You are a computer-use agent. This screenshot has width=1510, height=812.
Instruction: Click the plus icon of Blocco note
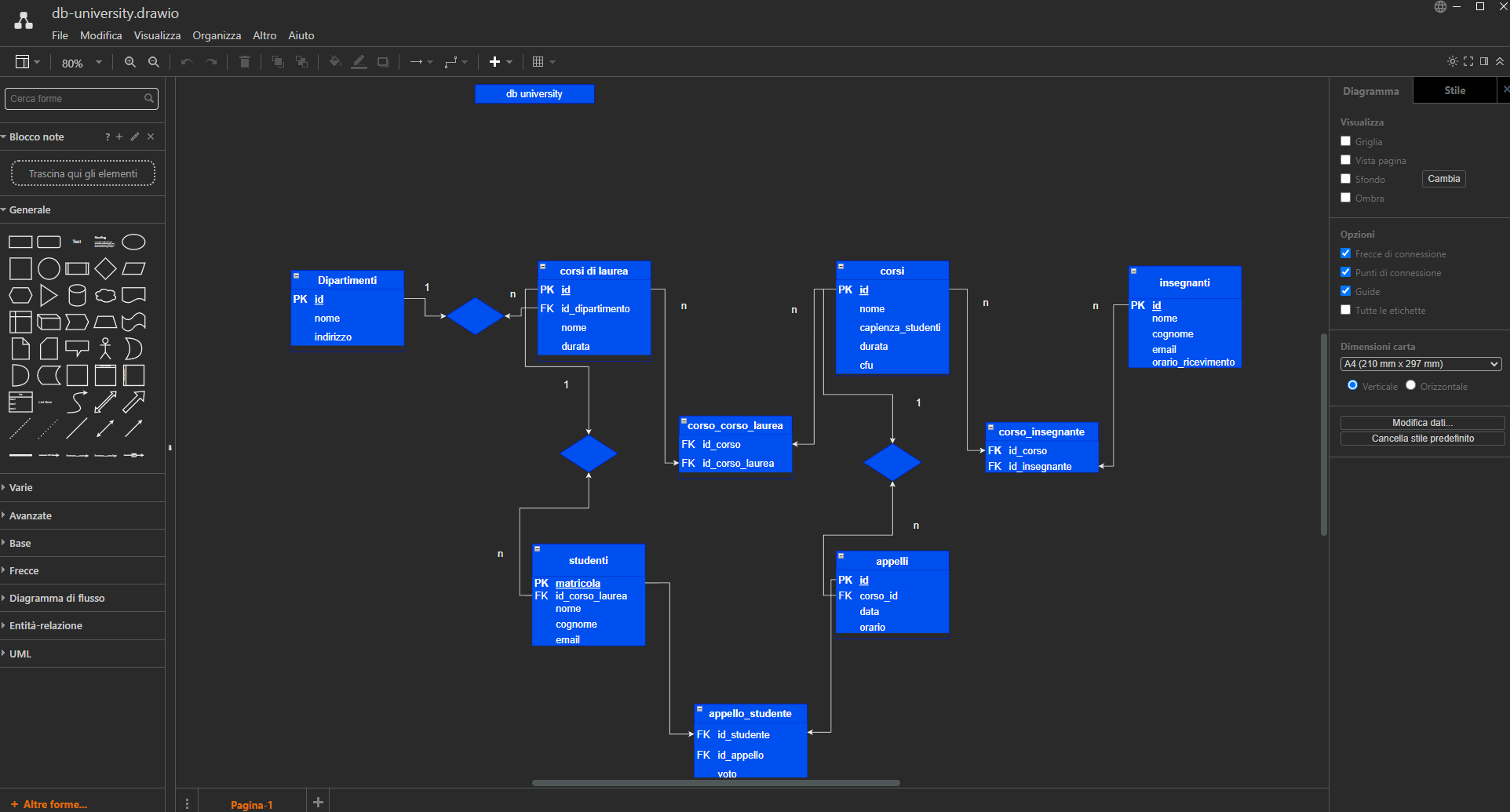pos(119,137)
